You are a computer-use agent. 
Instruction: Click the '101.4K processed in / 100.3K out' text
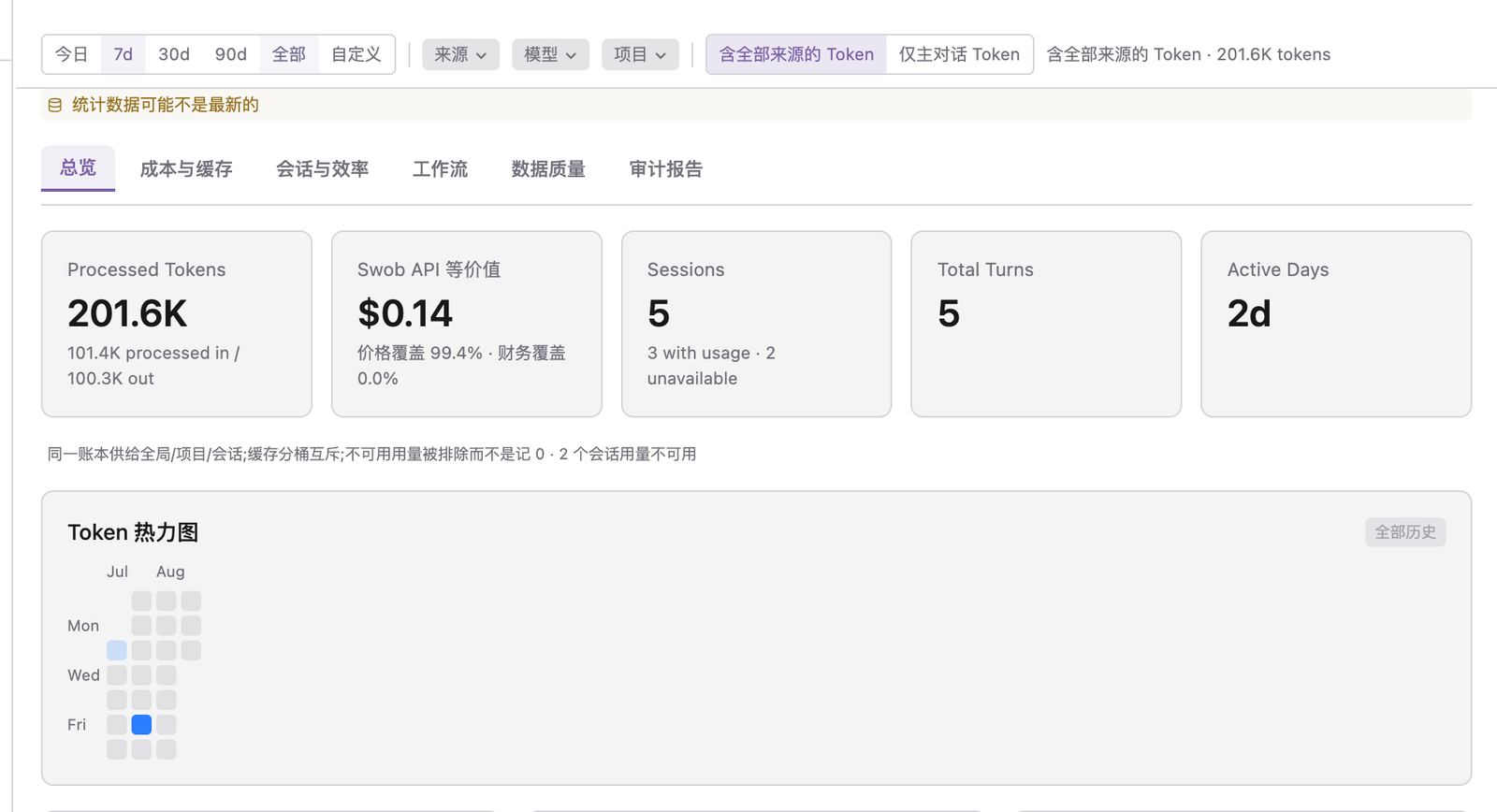pos(153,366)
